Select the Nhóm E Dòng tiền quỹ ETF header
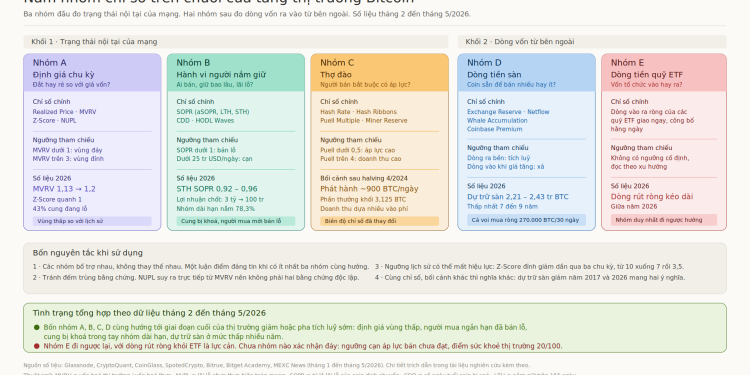 pyautogui.click(x=664, y=73)
